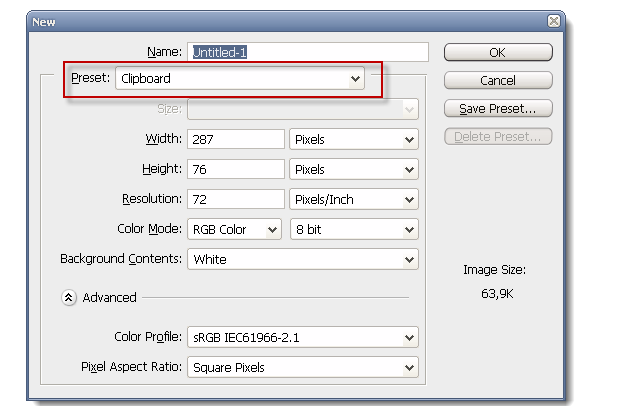617x418 pixels.
Task: Open Background Contents White dropdown
Action: tap(303, 259)
